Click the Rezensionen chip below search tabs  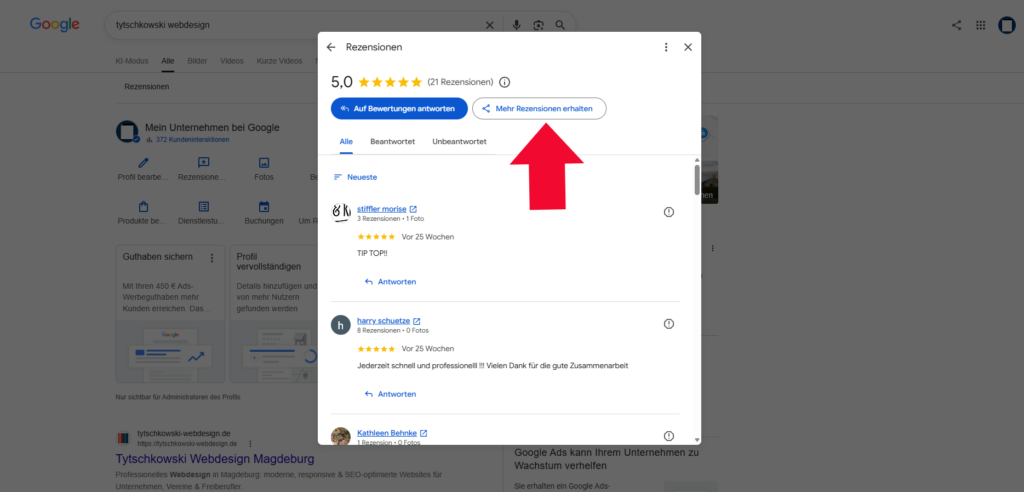coord(147,86)
